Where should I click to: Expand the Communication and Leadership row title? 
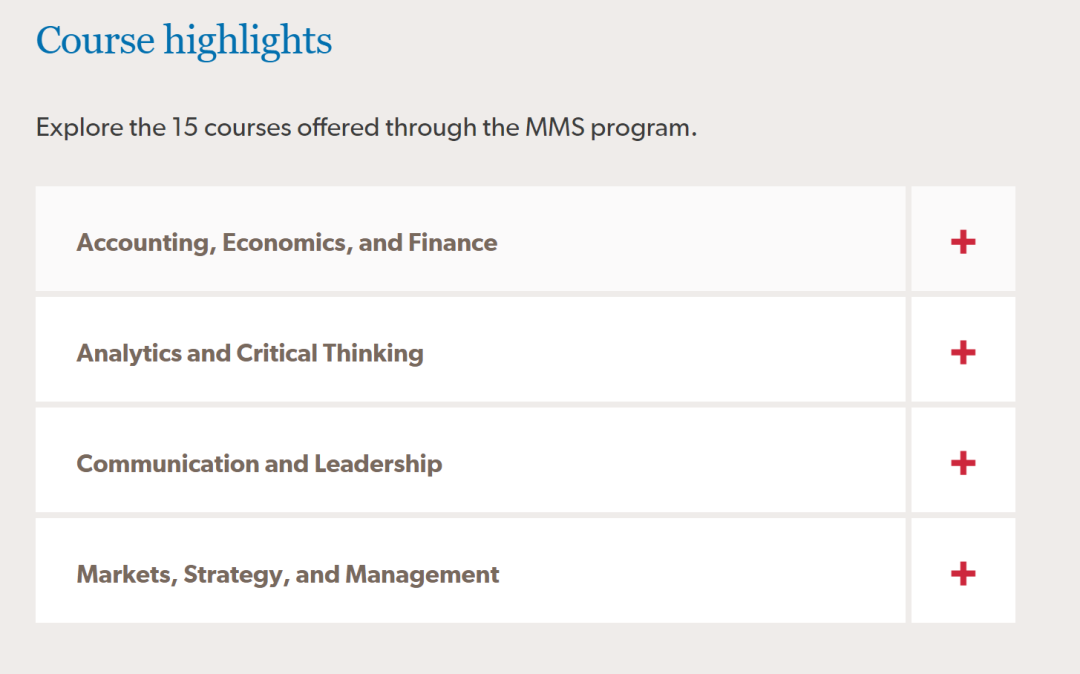click(259, 464)
